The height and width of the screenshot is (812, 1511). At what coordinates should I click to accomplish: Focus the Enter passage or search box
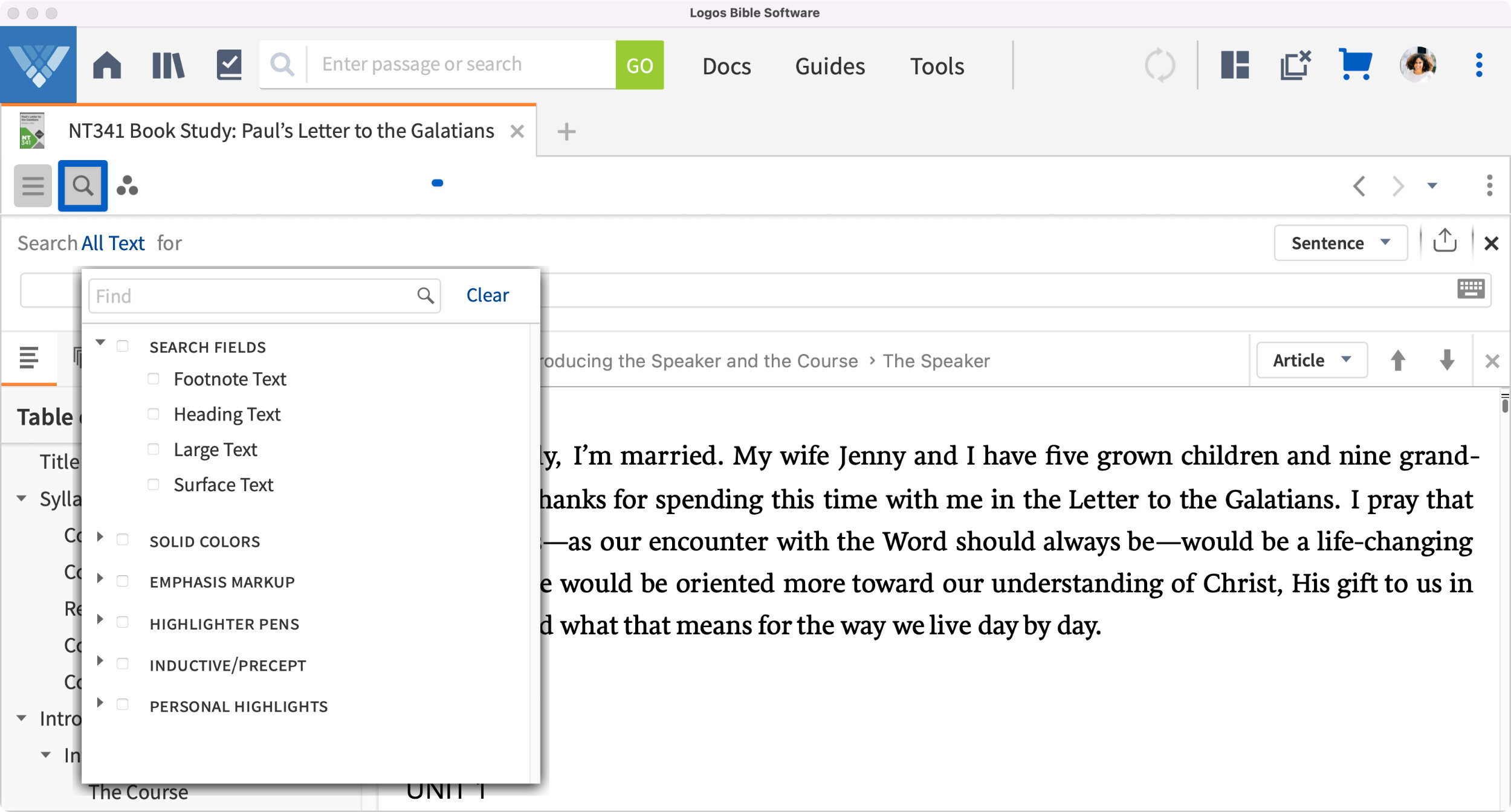click(462, 65)
